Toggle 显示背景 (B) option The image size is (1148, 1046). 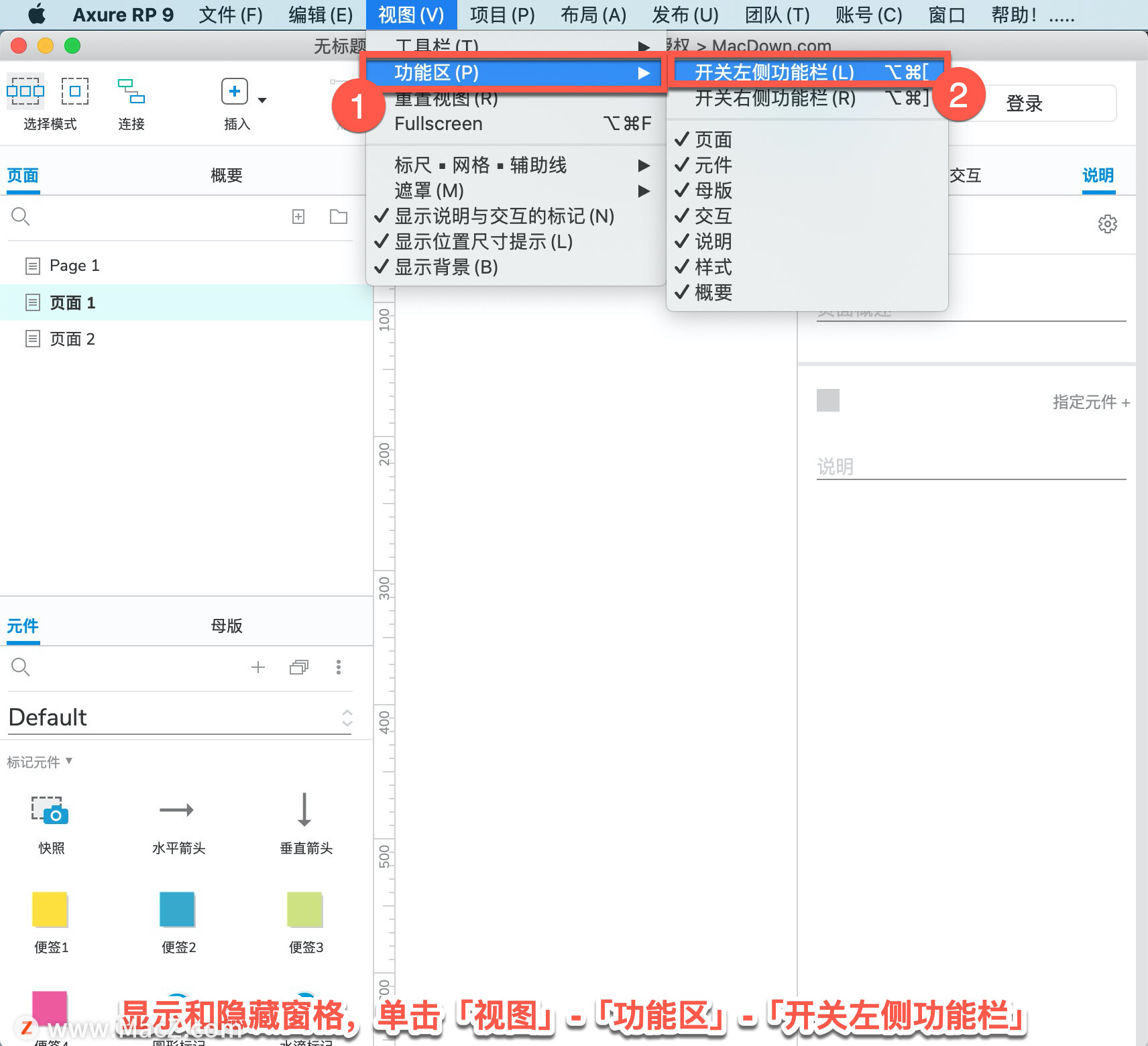coord(516,267)
